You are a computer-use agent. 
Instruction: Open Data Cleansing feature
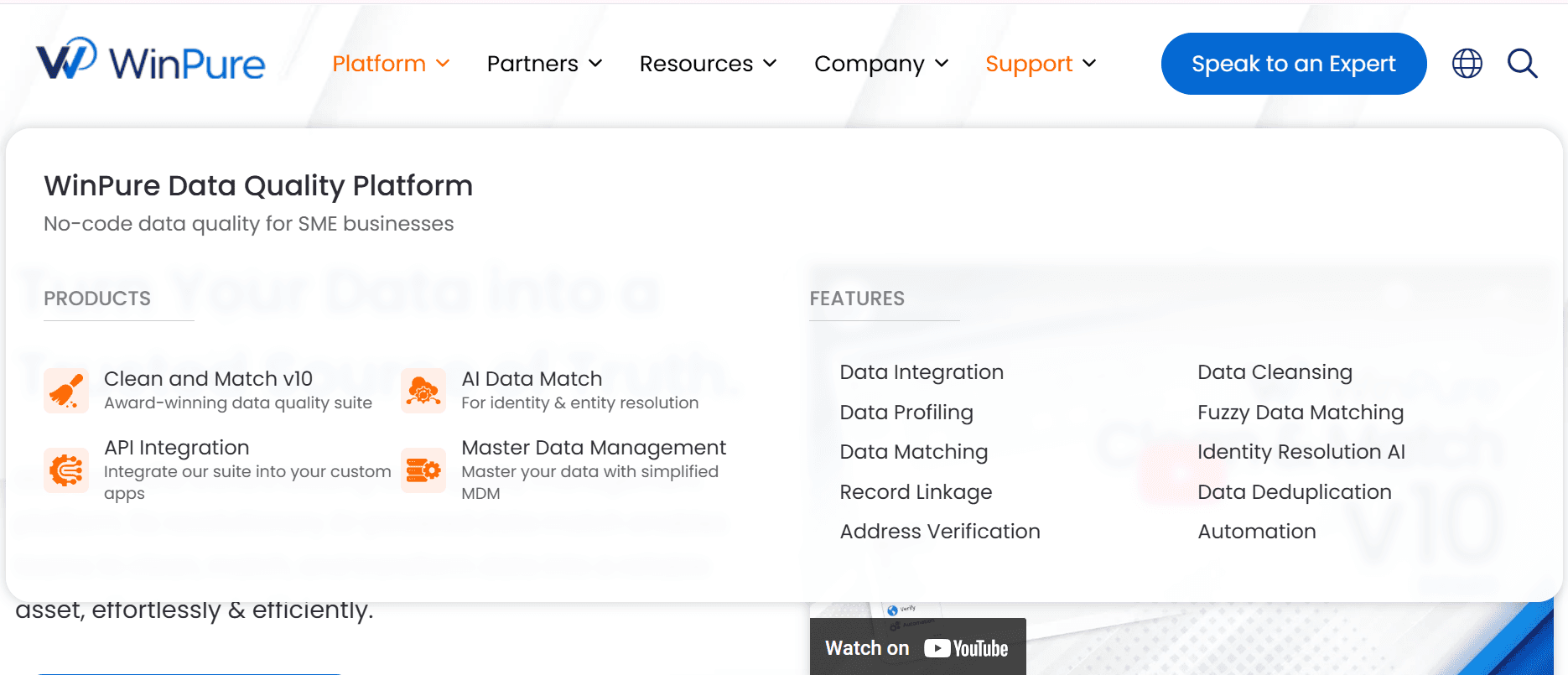1275,372
